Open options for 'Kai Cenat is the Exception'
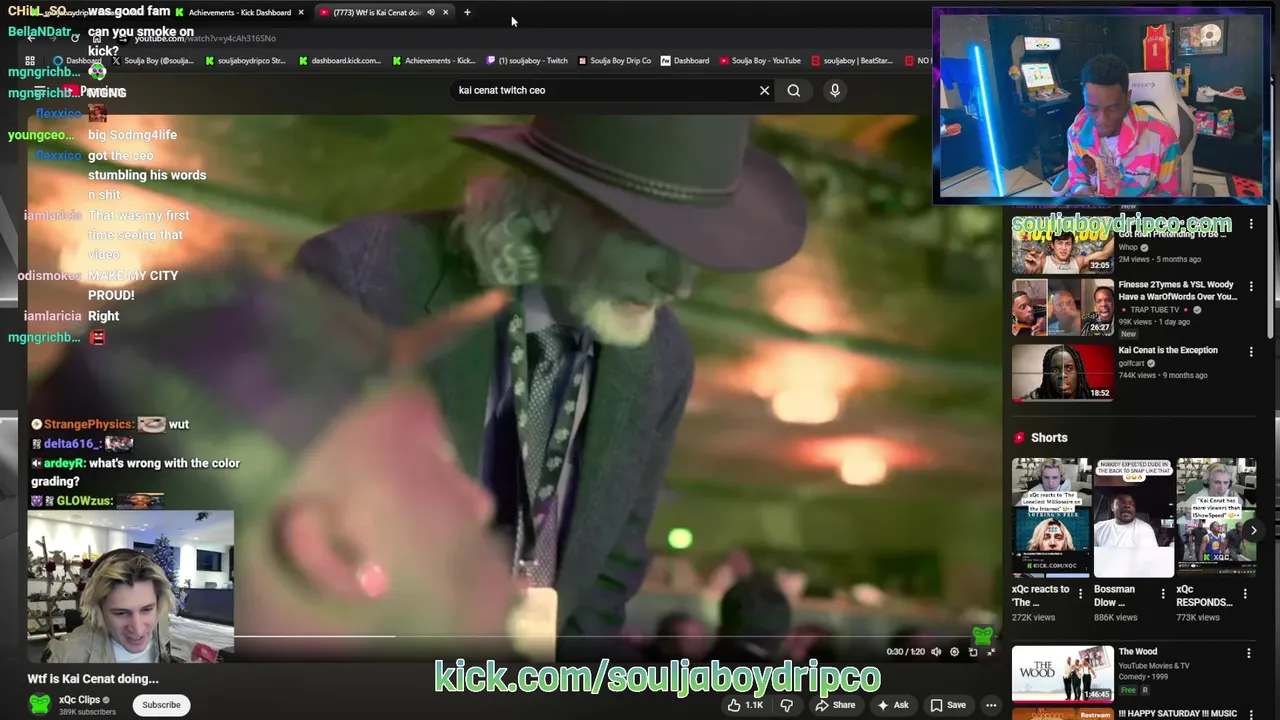Viewport: 1280px width, 720px height. coord(1251,352)
